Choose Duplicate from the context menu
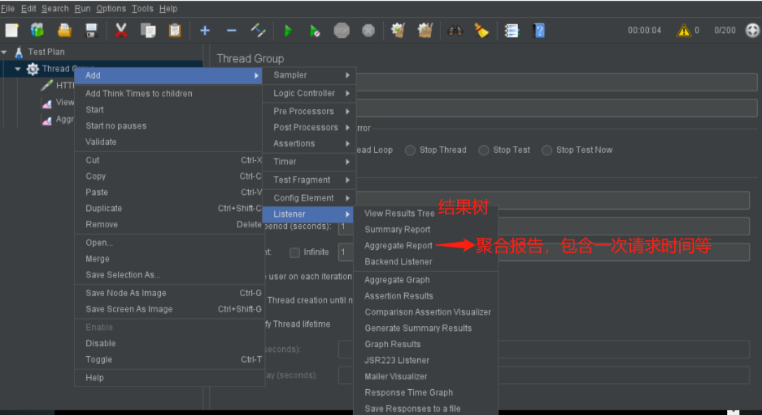 (104, 208)
